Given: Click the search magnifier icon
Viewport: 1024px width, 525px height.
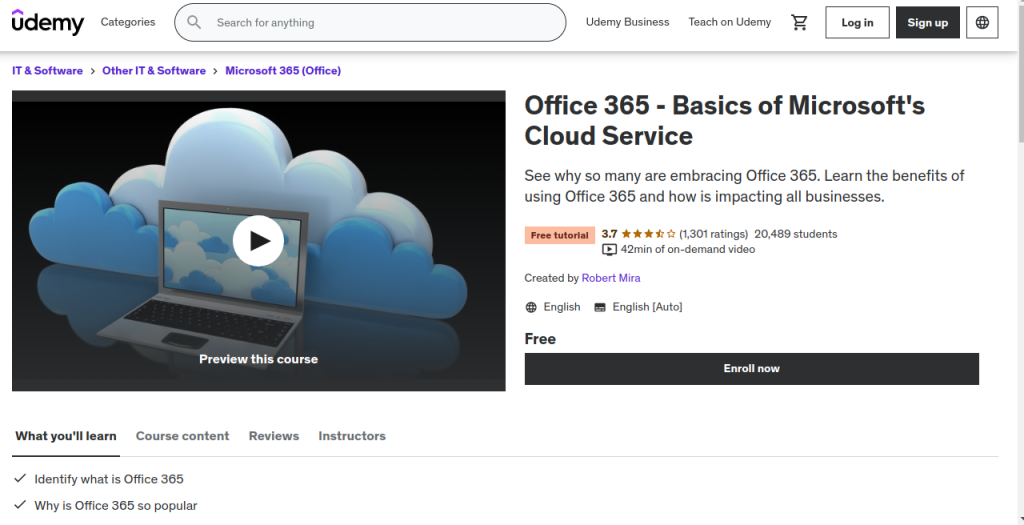Looking at the screenshot, I should pyautogui.click(x=194, y=22).
